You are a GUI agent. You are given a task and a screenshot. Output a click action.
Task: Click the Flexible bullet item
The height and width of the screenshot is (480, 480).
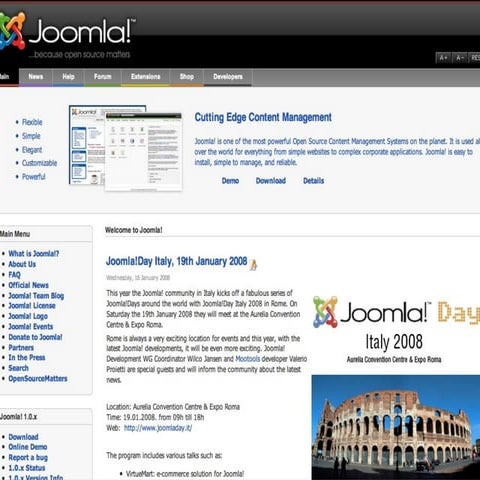tap(32, 122)
